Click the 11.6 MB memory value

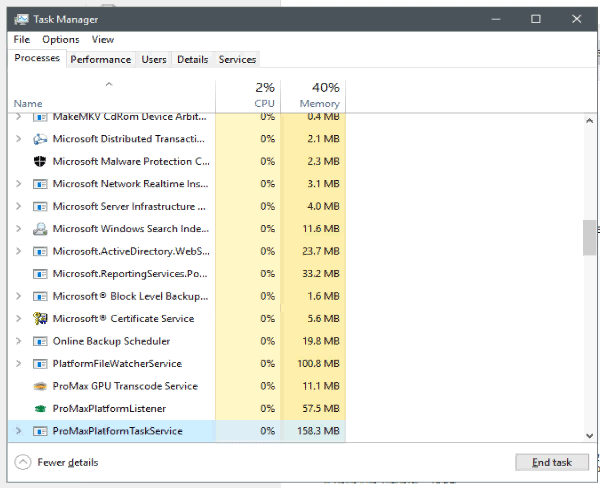coord(321,228)
